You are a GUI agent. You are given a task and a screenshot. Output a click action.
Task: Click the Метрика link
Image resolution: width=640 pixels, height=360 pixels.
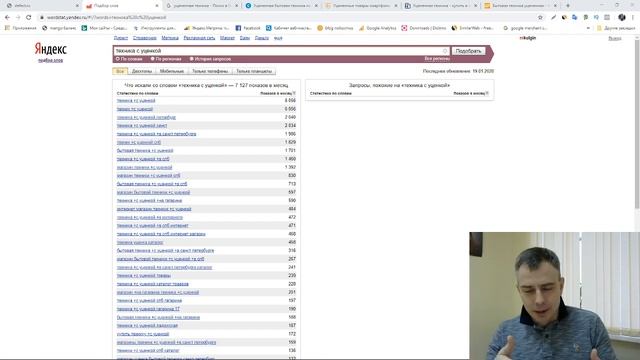170,38
